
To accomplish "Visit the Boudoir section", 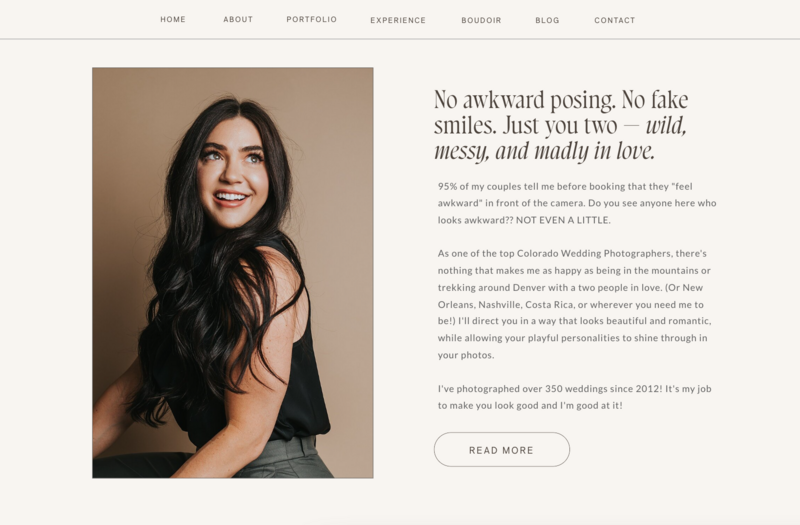I will [x=481, y=20].
